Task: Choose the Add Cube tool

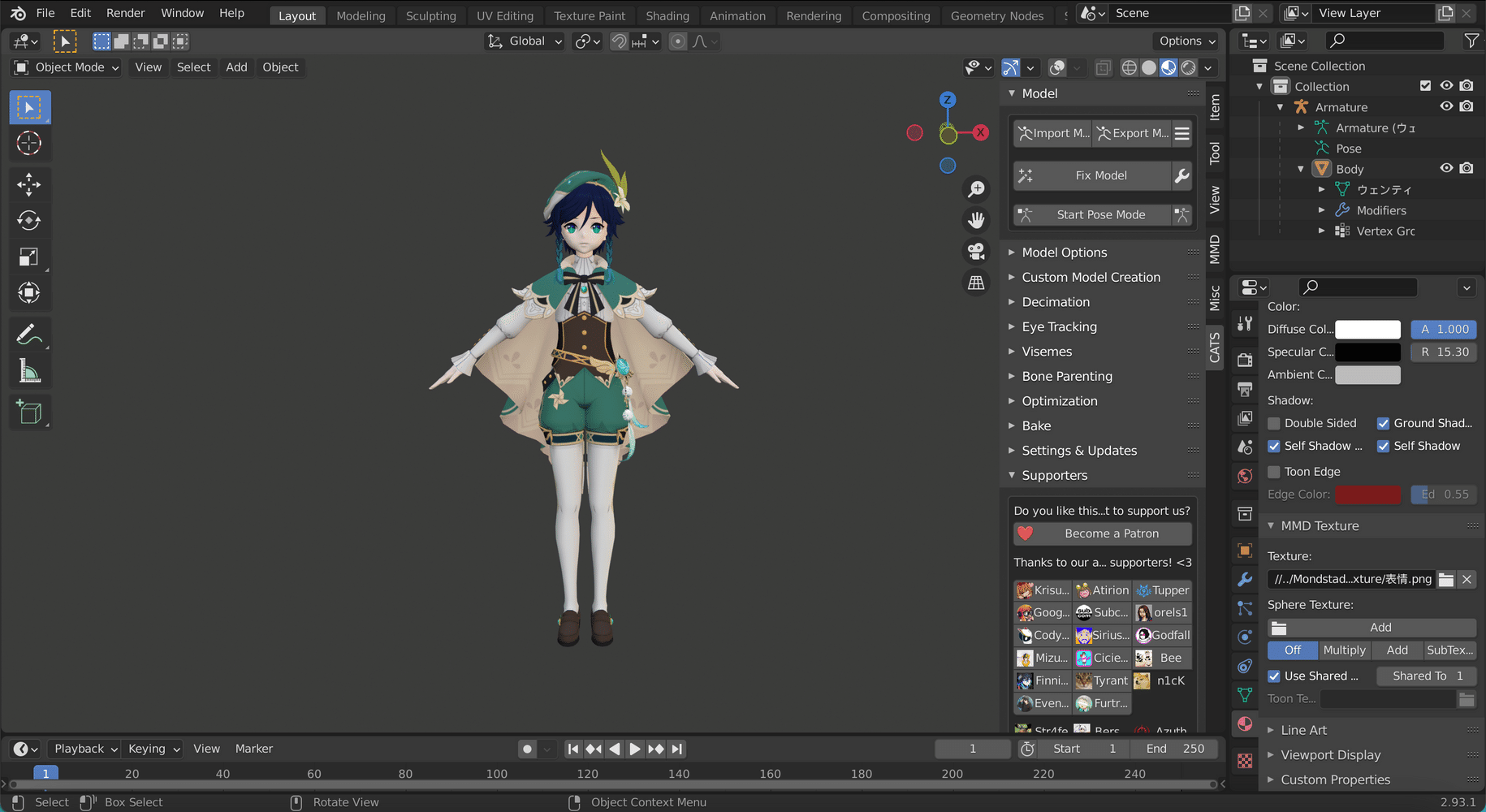Action: coord(29,412)
